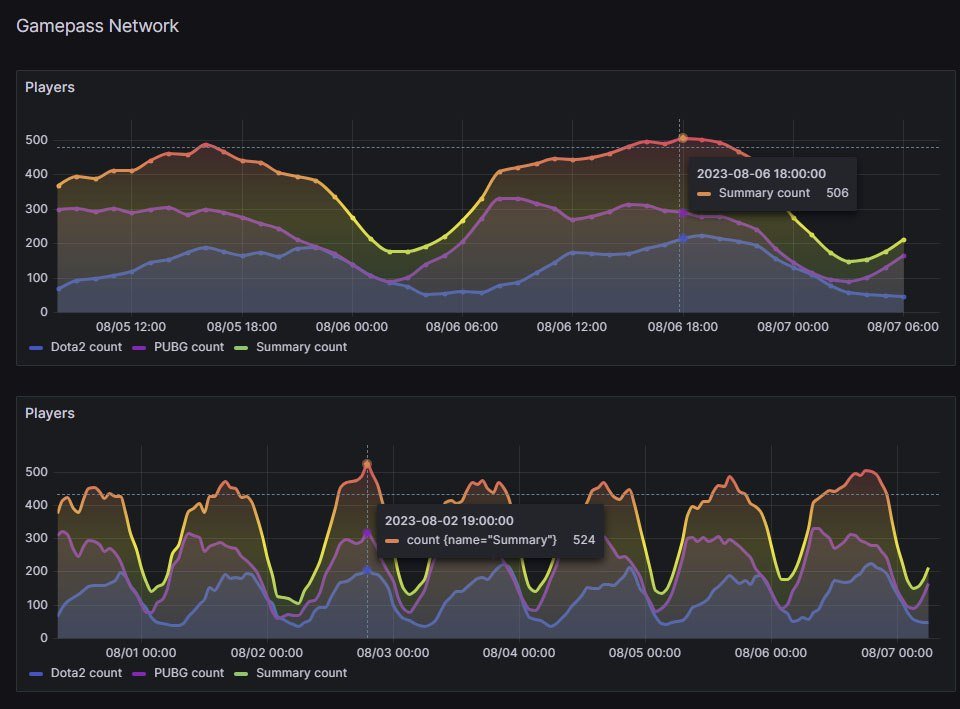Click the PUBG data point at 08/02 19:00

(x=367, y=533)
